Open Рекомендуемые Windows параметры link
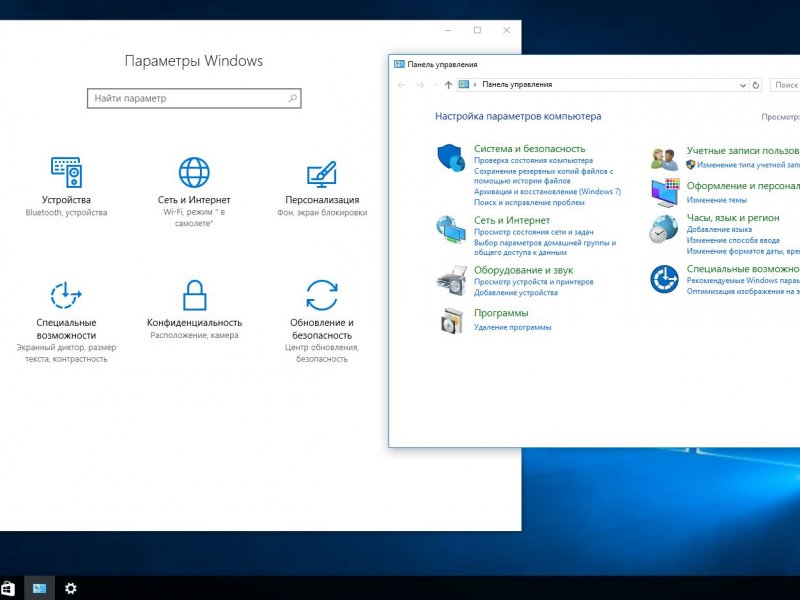 point(743,281)
